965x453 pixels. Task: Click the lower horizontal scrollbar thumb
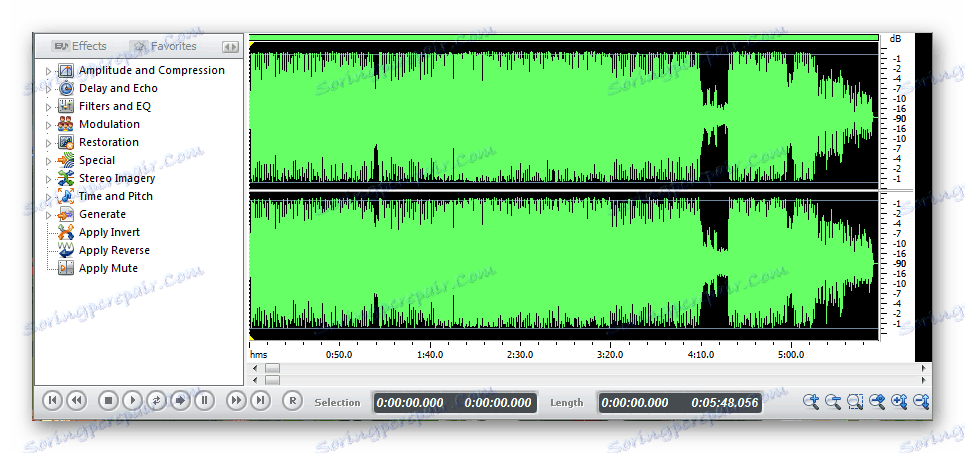pos(272,379)
